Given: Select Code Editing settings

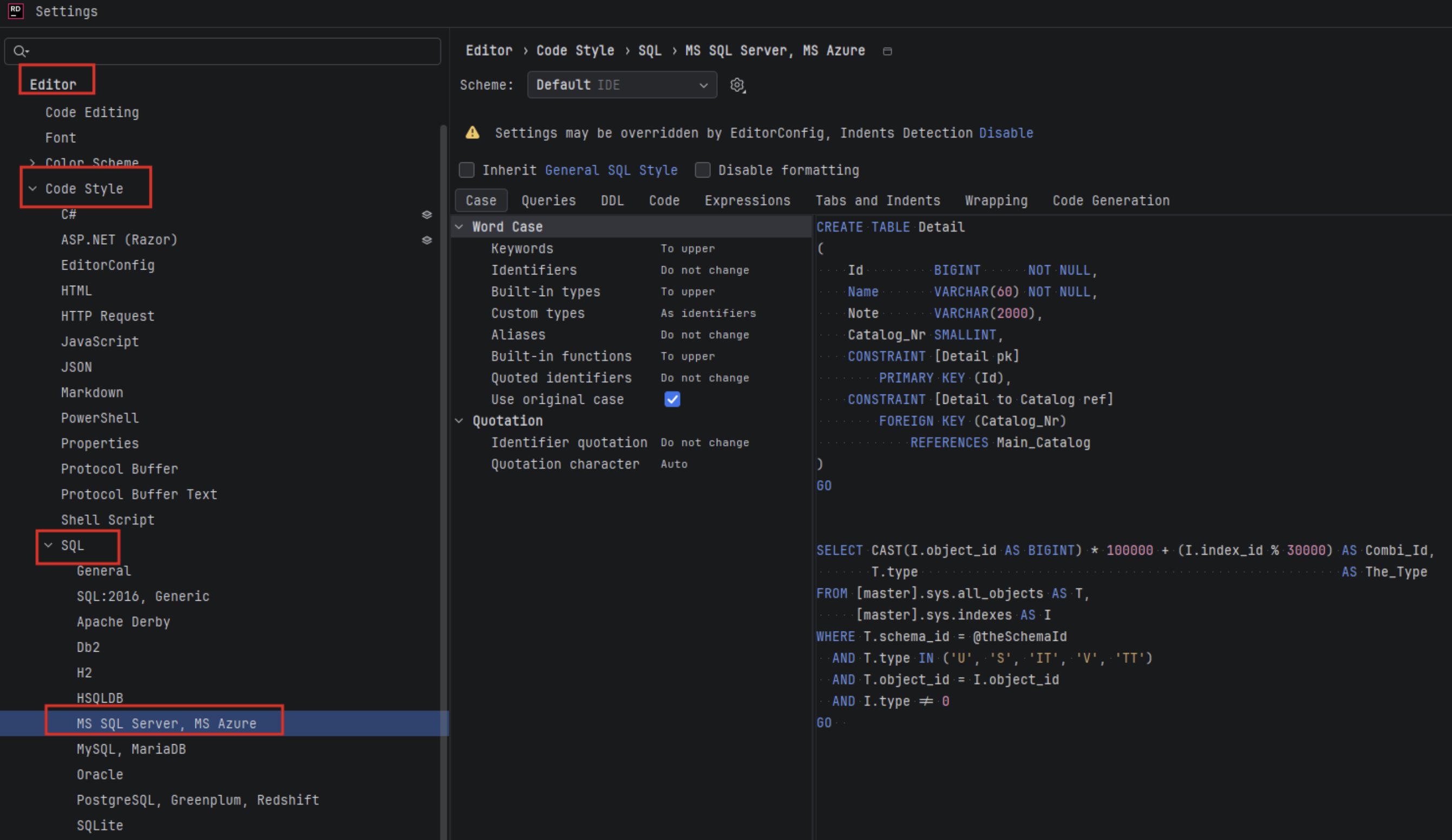Looking at the screenshot, I should coord(92,113).
